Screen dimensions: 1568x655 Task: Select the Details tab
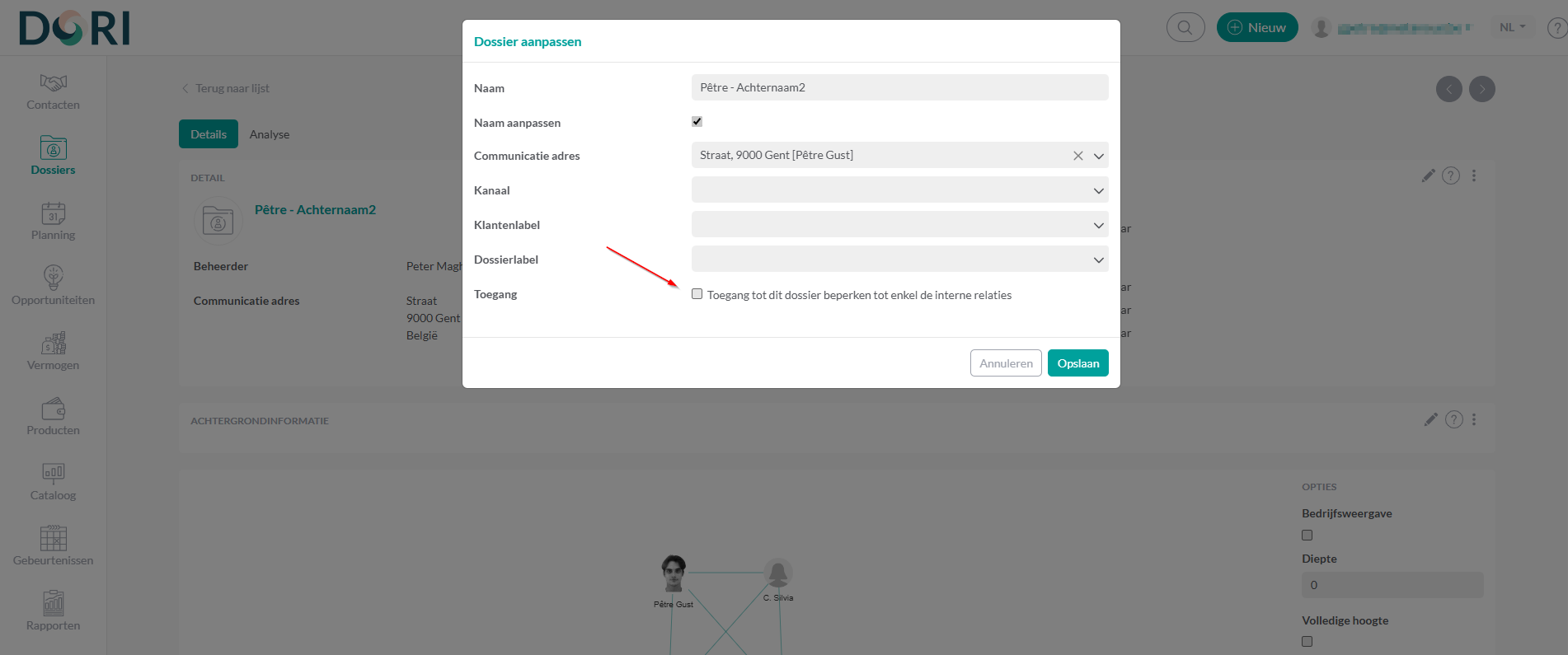coord(209,134)
